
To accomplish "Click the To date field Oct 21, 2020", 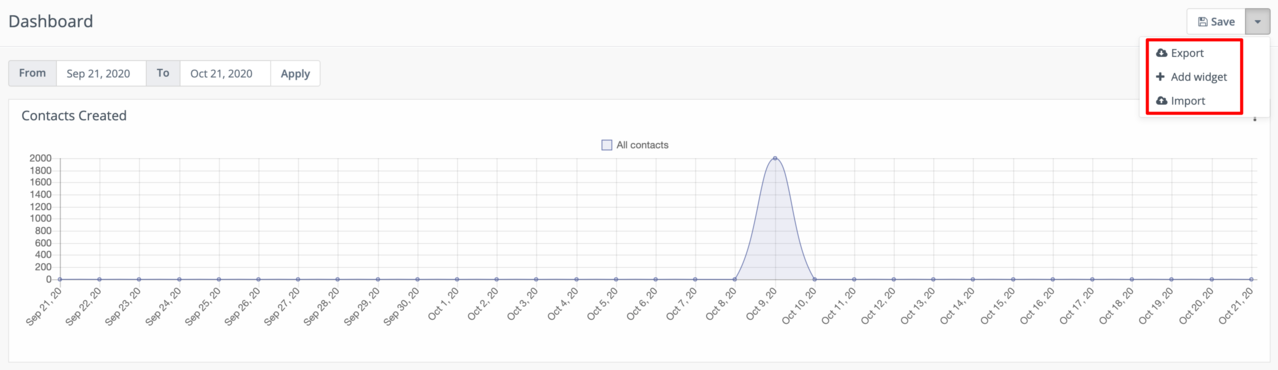I will coord(225,73).
